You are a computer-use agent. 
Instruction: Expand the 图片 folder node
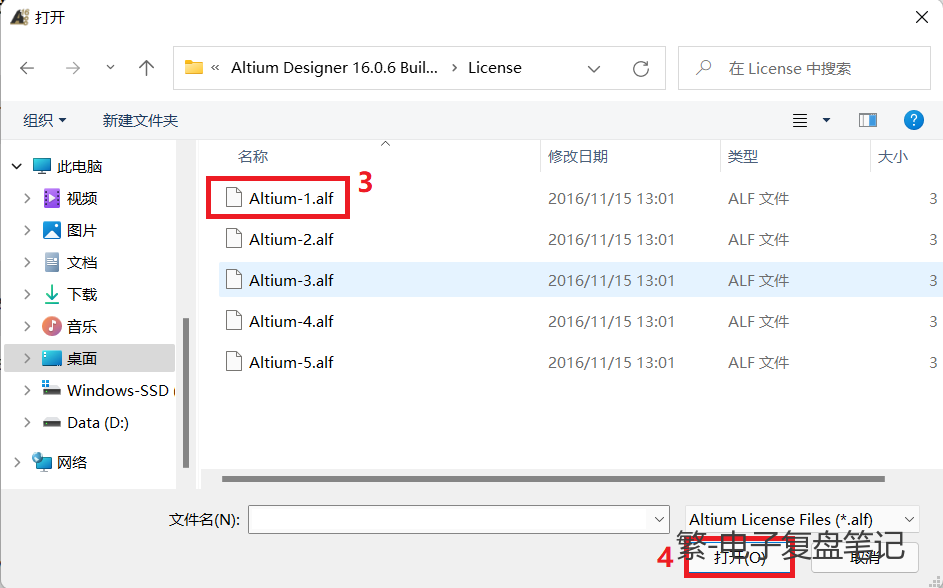[27, 230]
